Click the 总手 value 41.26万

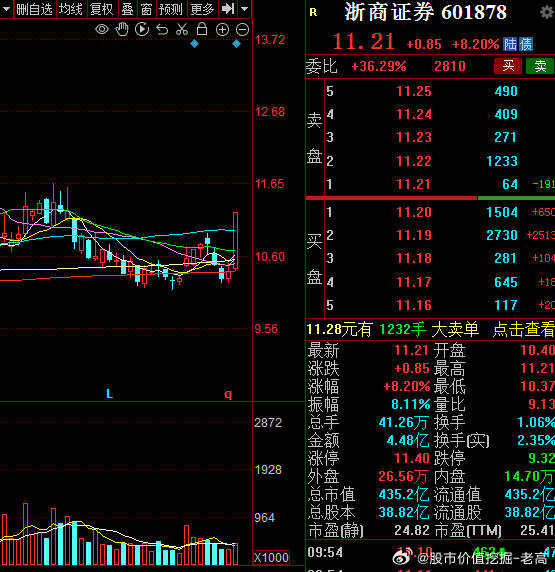404,422
